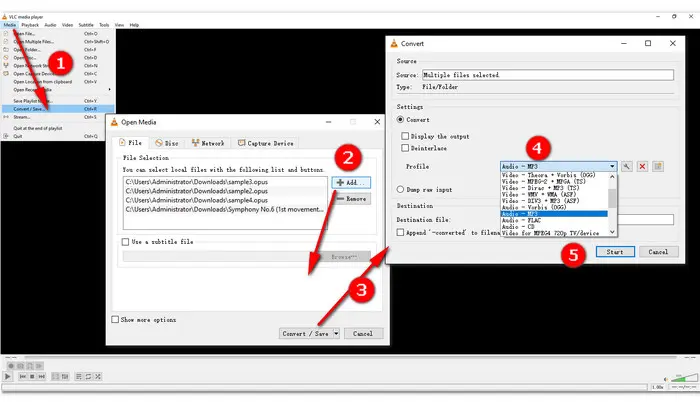The width and height of the screenshot is (700, 407).
Task: Click the stop playback button
Action: pos(32,377)
